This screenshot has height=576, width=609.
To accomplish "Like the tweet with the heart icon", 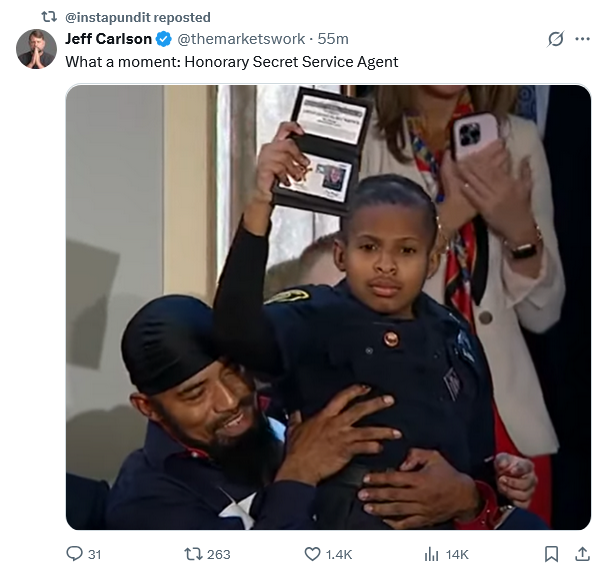I will [312, 554].
